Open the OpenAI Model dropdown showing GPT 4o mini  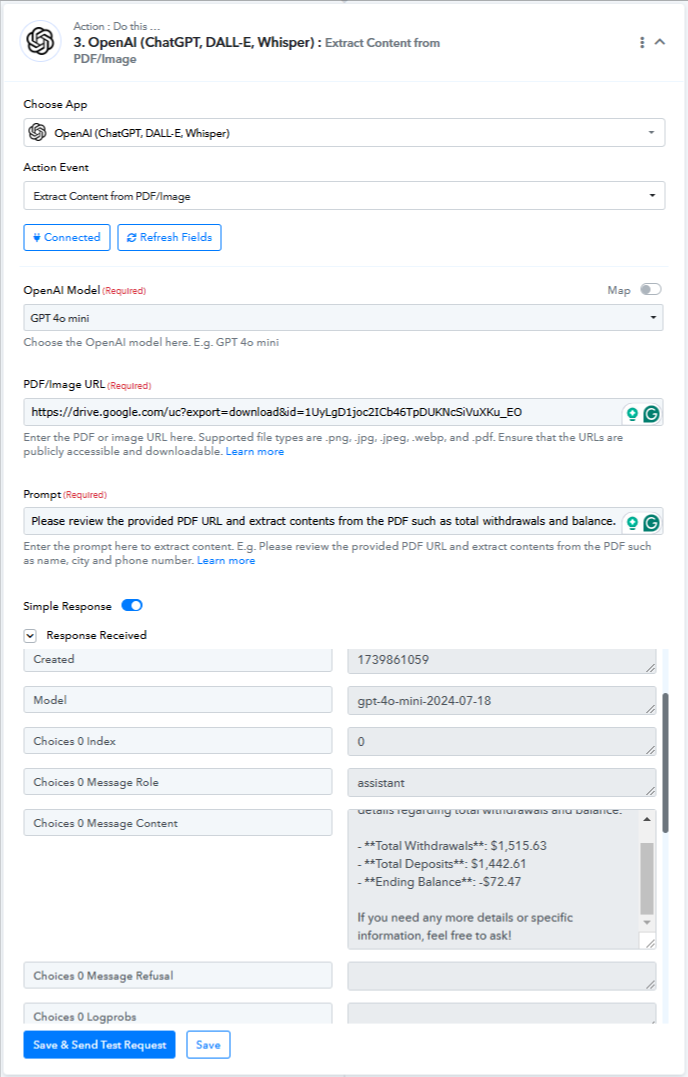click(343, 318)
